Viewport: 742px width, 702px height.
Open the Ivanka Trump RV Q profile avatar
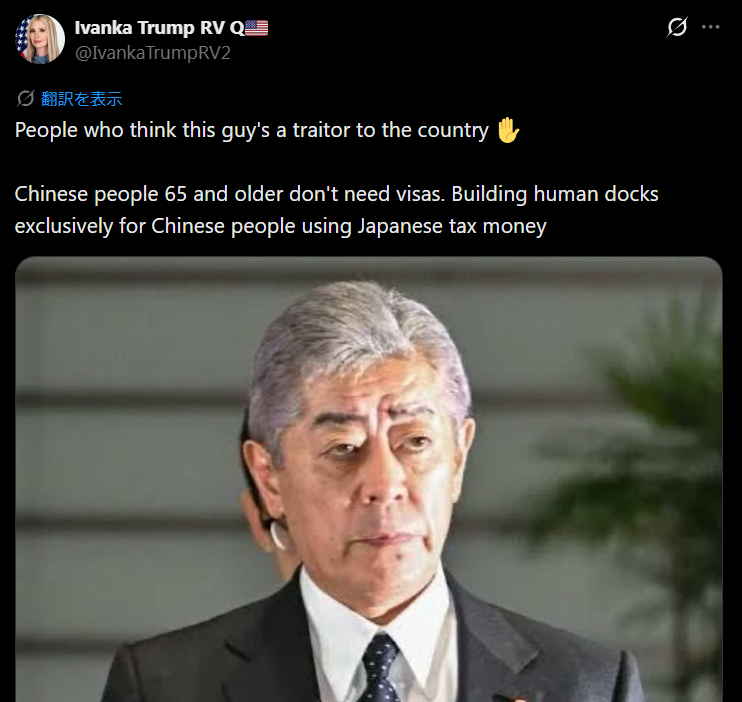[40, 39]
